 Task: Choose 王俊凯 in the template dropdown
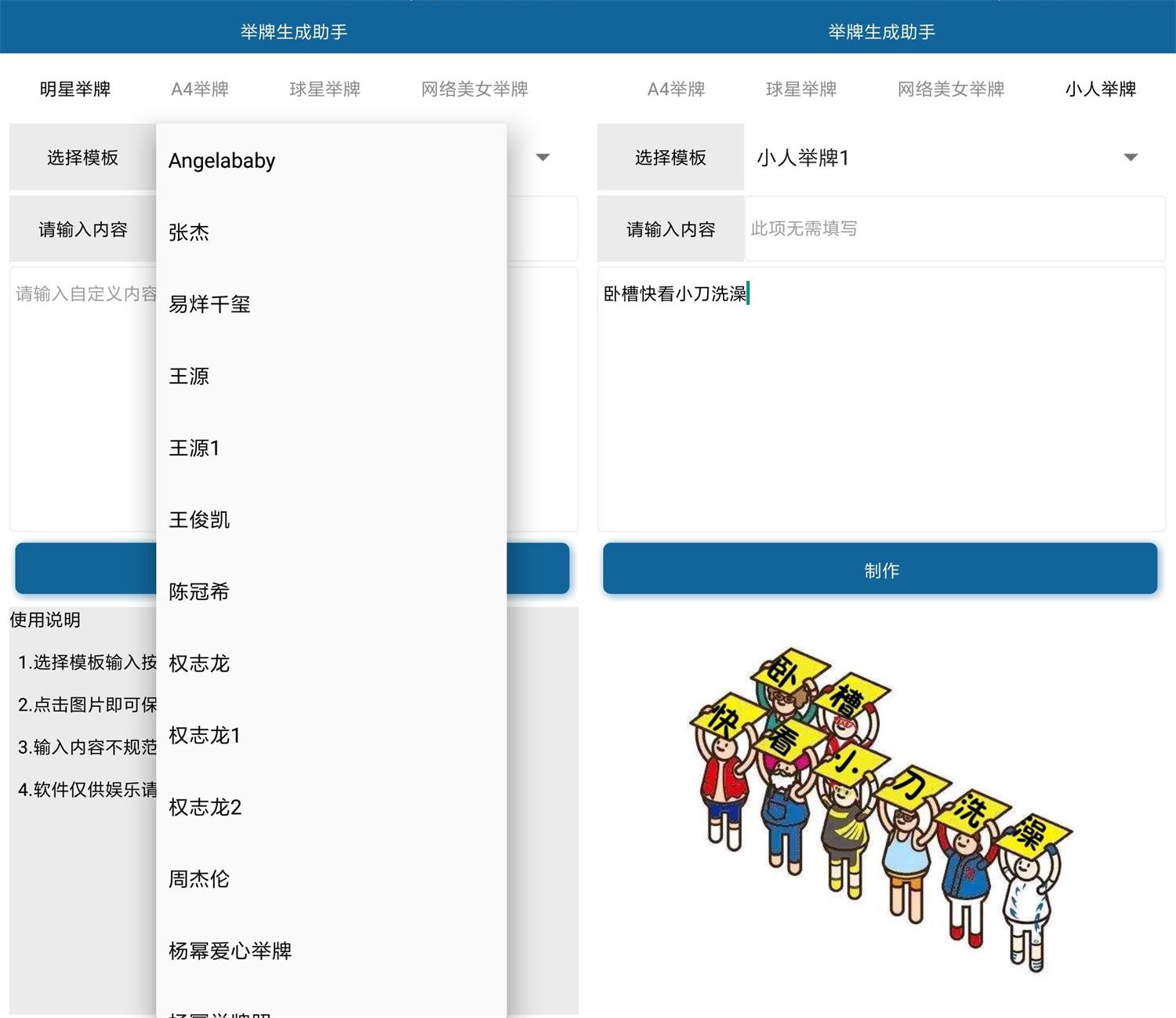click(x=199, y=520)
